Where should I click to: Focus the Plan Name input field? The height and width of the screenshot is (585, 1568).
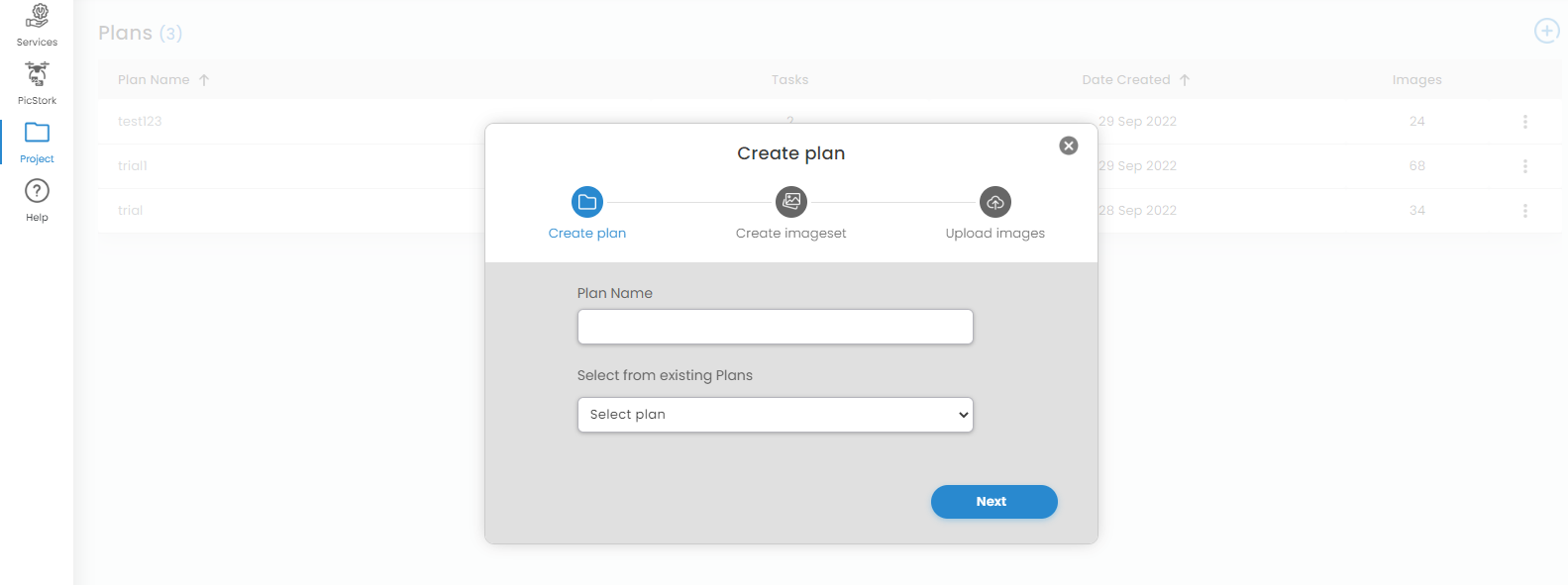[x=776, y=327]
